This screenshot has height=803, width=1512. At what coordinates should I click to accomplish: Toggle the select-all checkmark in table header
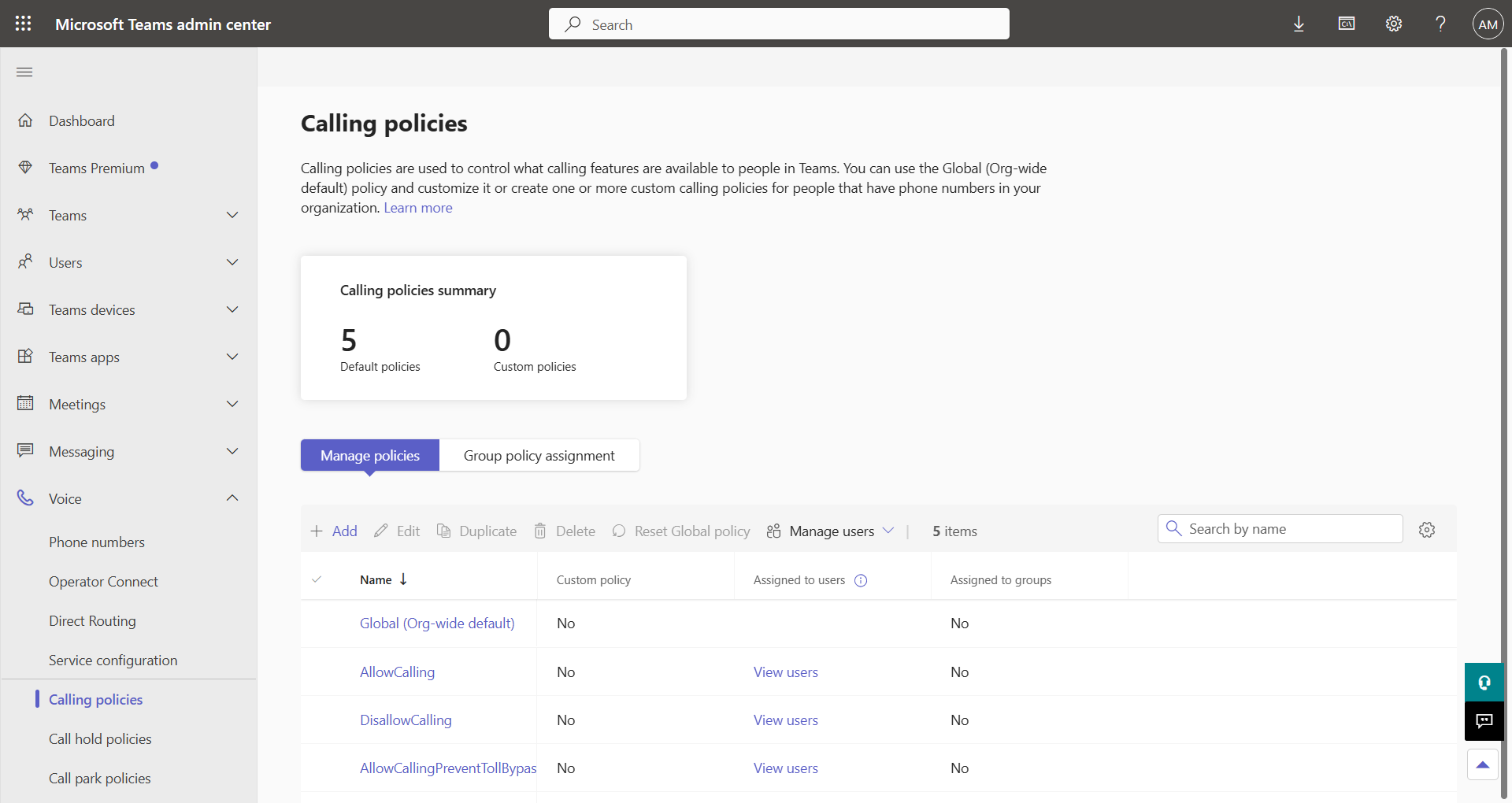pos(317,579)
